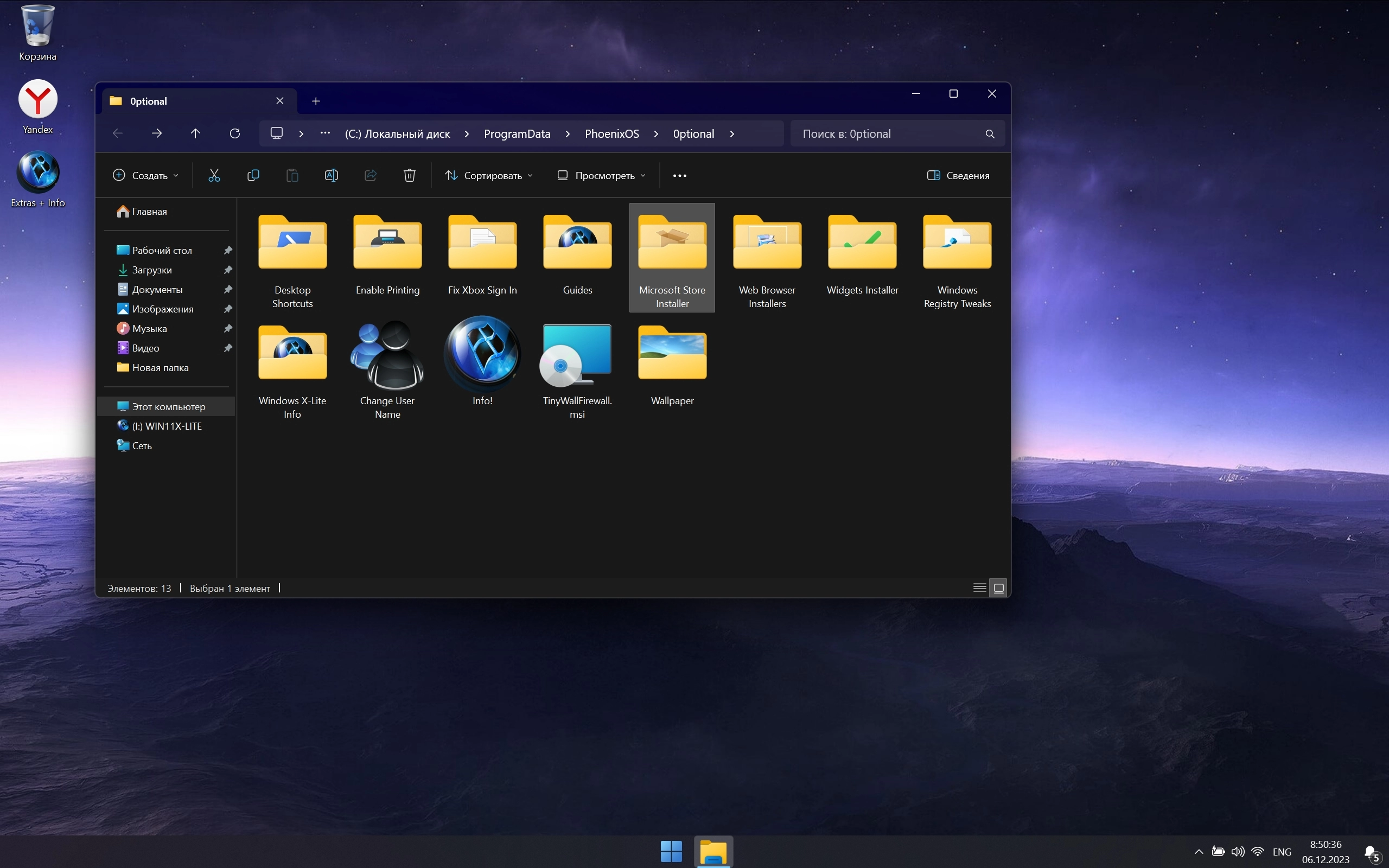This screenshot has width=1389, height=868.
Task: Open the Сортировать dropdown
Action: pos(489,175)
